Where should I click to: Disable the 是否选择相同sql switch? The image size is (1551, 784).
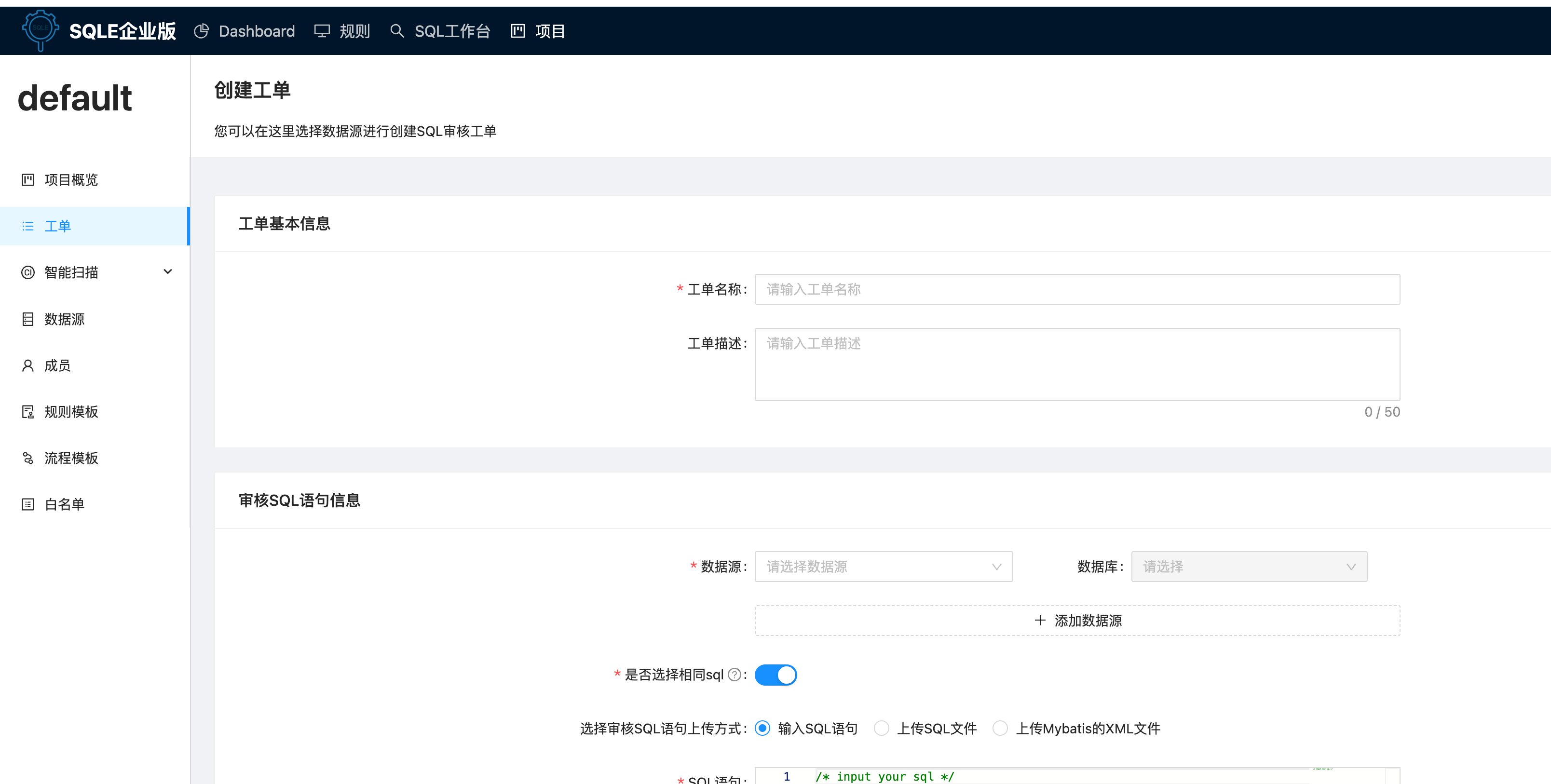[775, 675]
